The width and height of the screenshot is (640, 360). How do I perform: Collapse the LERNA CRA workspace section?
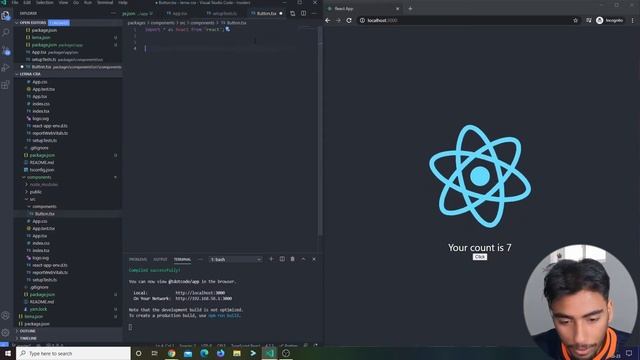[68, 74]
